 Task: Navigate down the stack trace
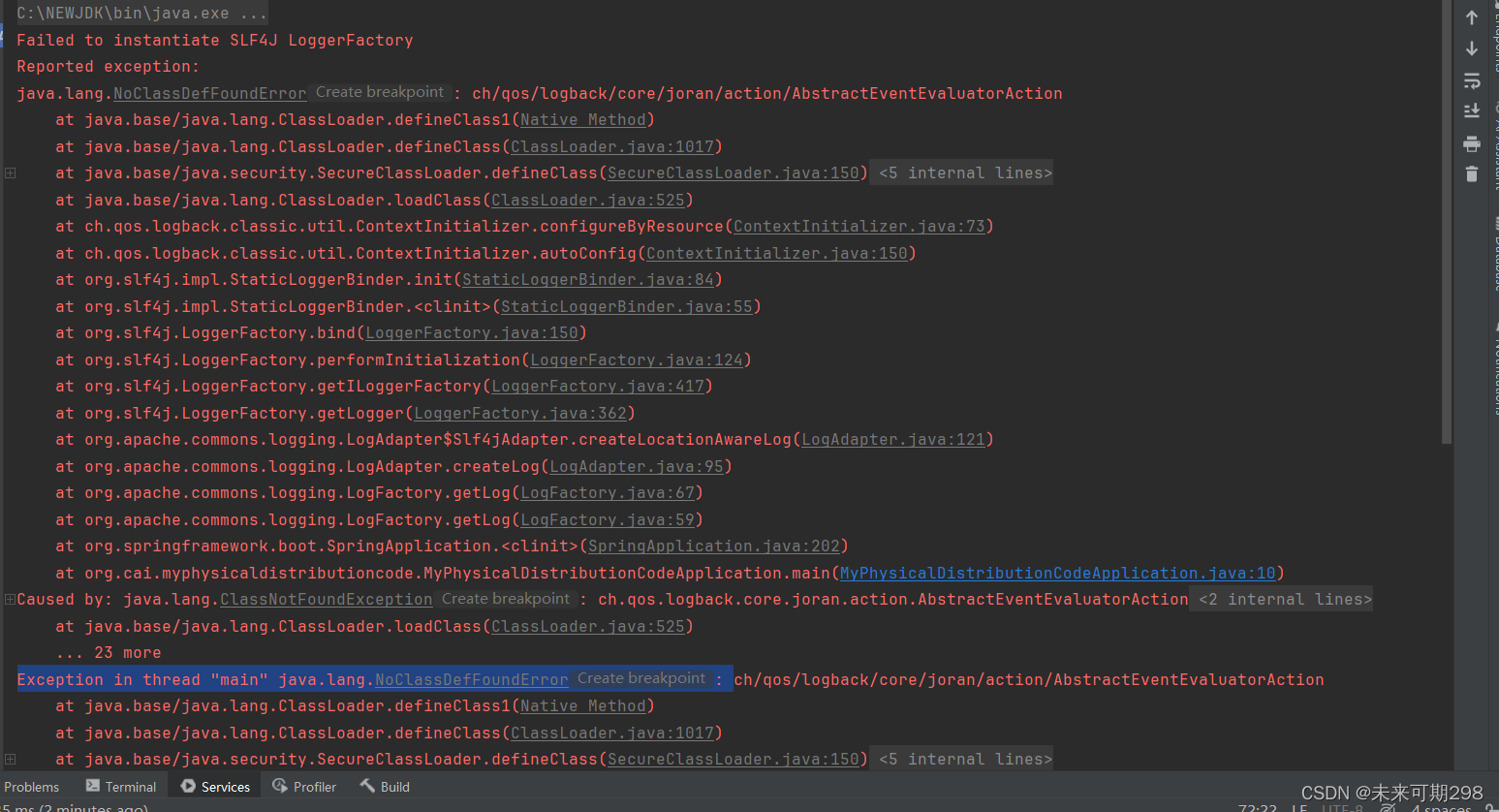(x=1472, y=47)
